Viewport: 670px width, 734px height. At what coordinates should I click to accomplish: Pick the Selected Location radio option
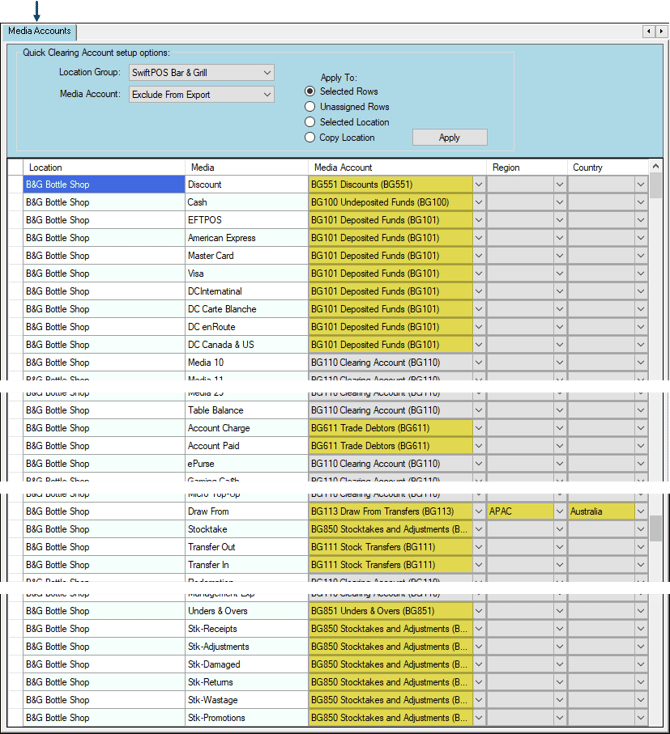tap(310, 122)
